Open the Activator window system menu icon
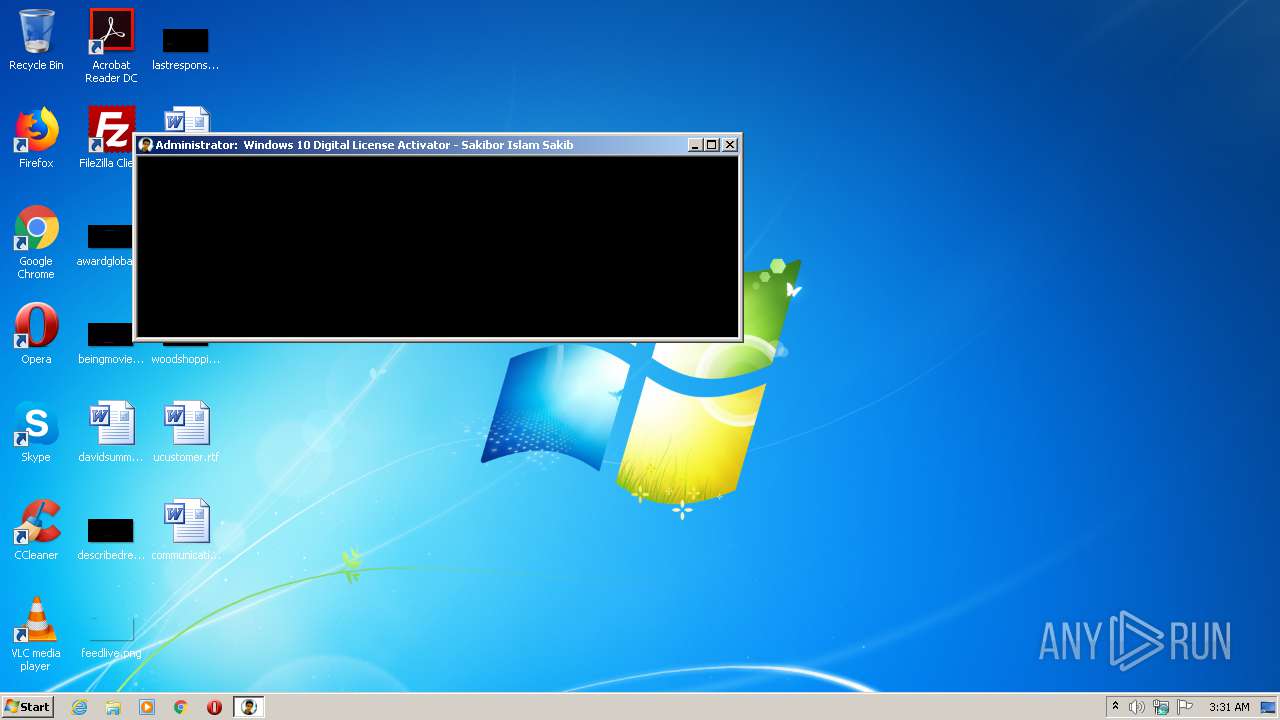The width and height of the screenshot is (1280, 720). [x=146, y=145]
